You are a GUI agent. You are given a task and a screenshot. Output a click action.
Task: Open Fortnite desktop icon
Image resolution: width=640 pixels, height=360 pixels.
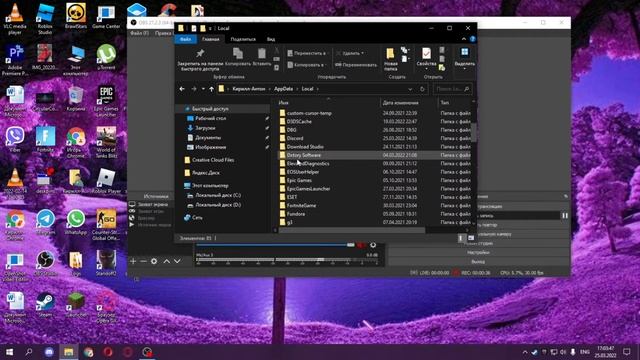[x=45, y=139]
